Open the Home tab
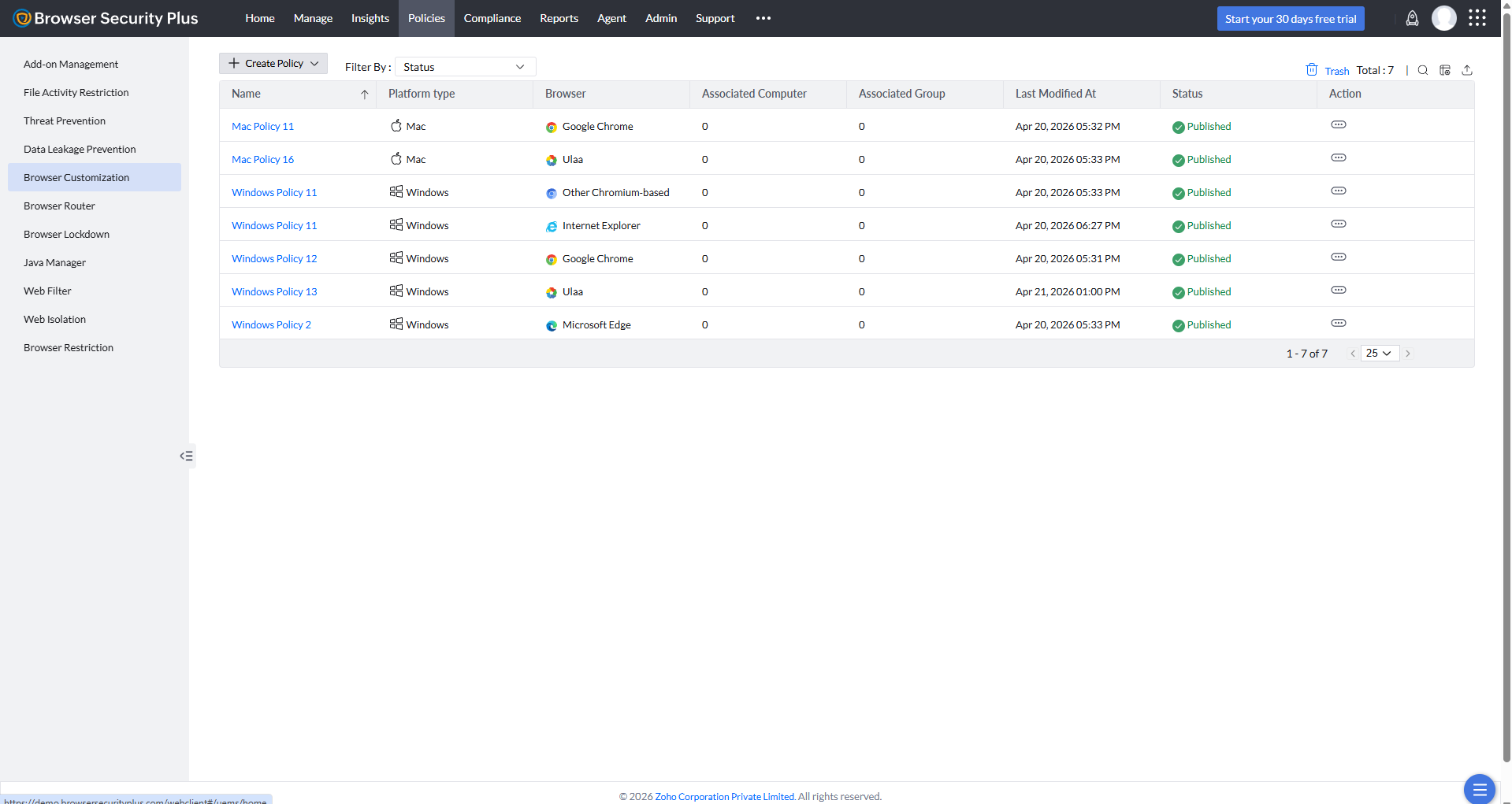Screen dimensions: 1512x804 tap(260, 18)
